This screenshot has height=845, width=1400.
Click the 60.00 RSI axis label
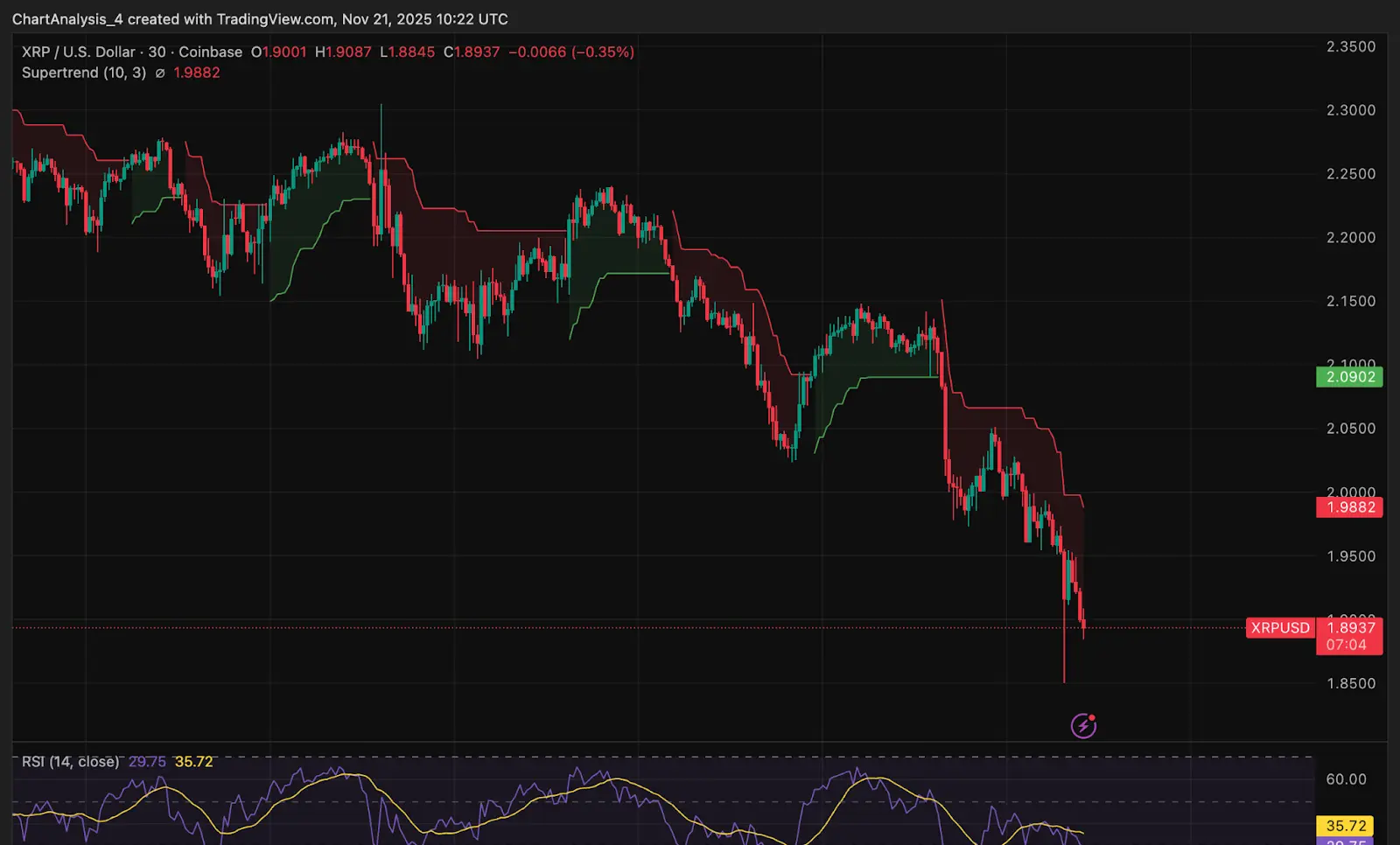pos(1346,779)
